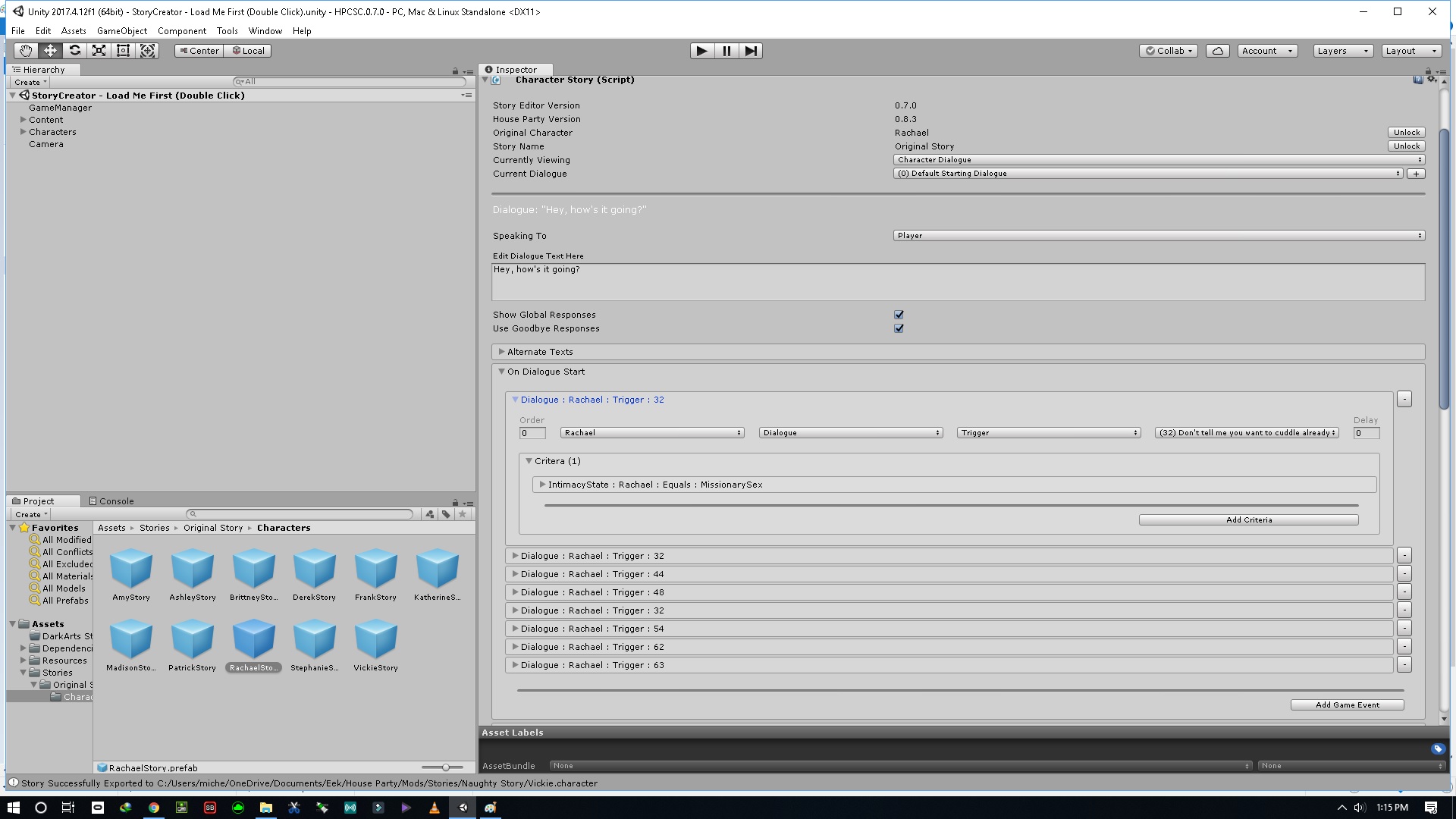
Task: Click the Pause button
Action: (726, 51)
